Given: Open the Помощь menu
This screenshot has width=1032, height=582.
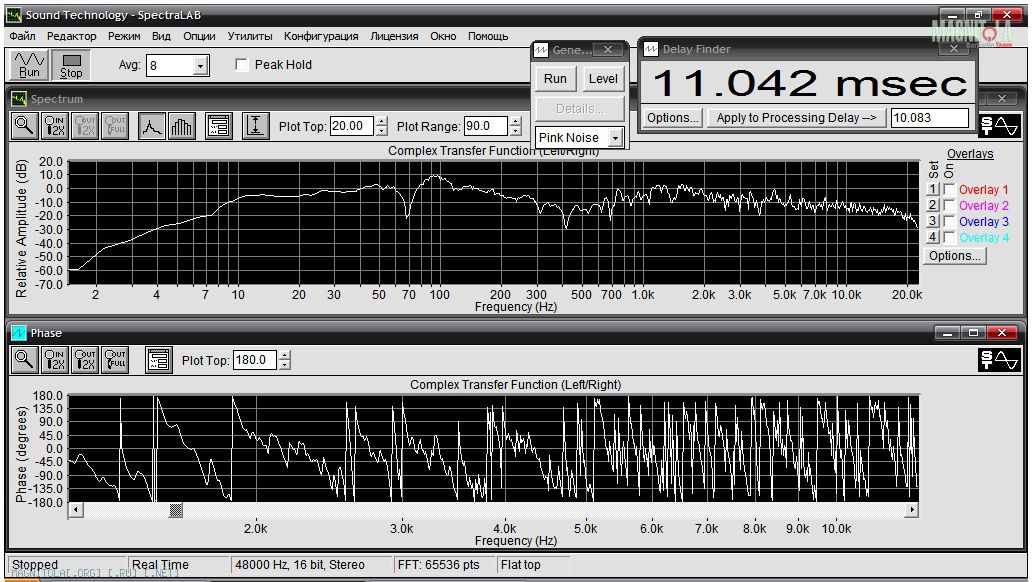Looking at the screenshot, I should 488,36.
